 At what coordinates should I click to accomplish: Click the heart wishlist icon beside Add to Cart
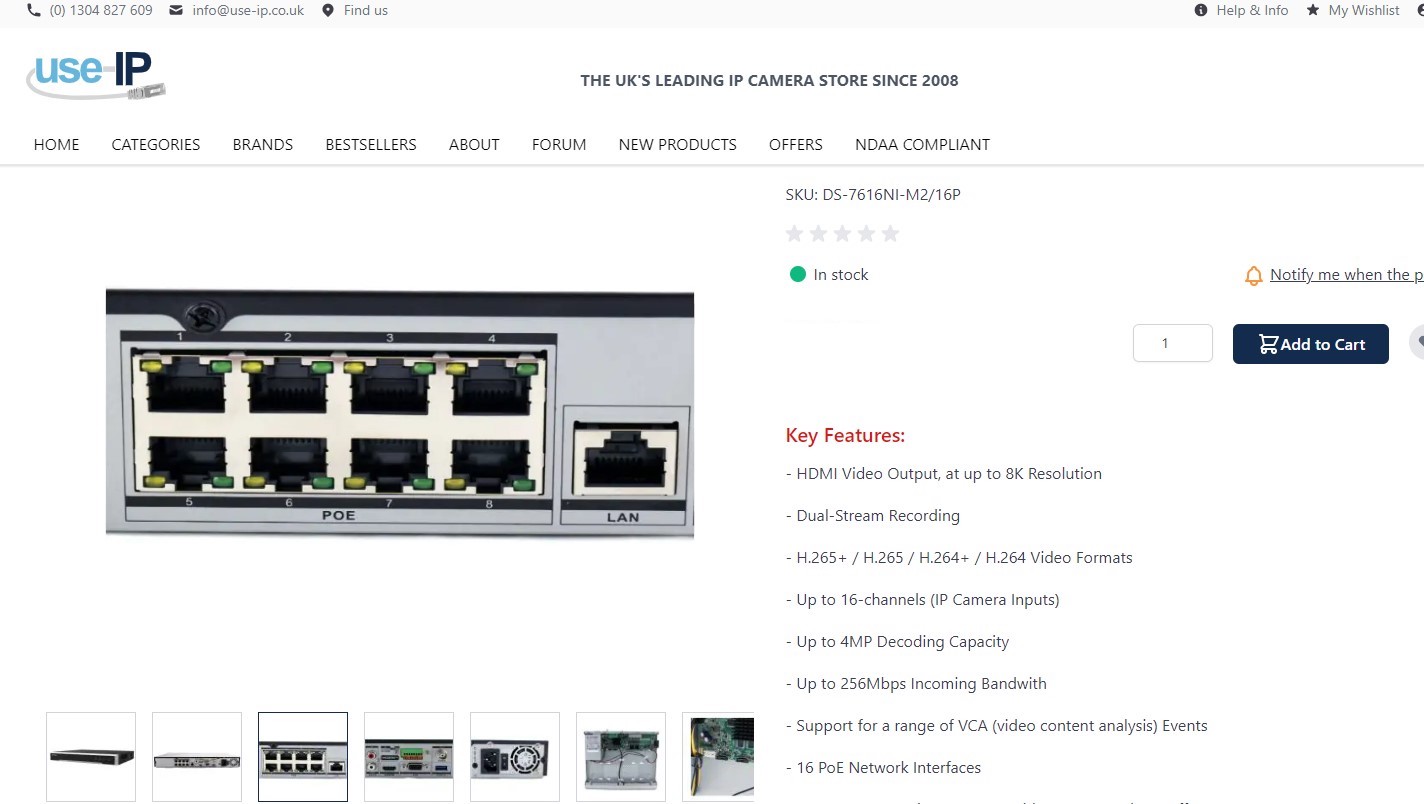click(x=1416, y=343)
